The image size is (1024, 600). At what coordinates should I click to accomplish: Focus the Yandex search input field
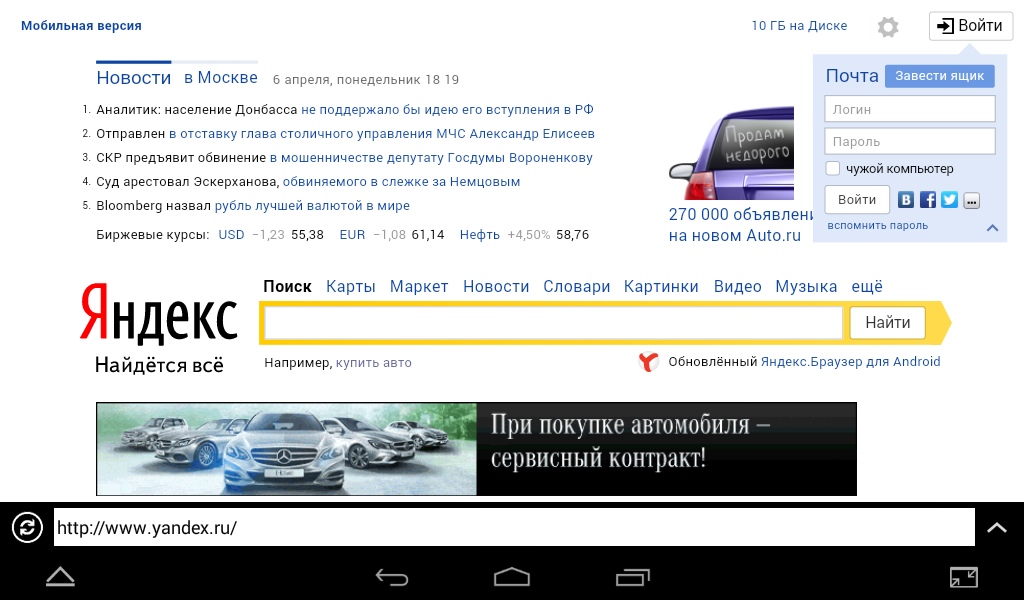tap(553, 323)
